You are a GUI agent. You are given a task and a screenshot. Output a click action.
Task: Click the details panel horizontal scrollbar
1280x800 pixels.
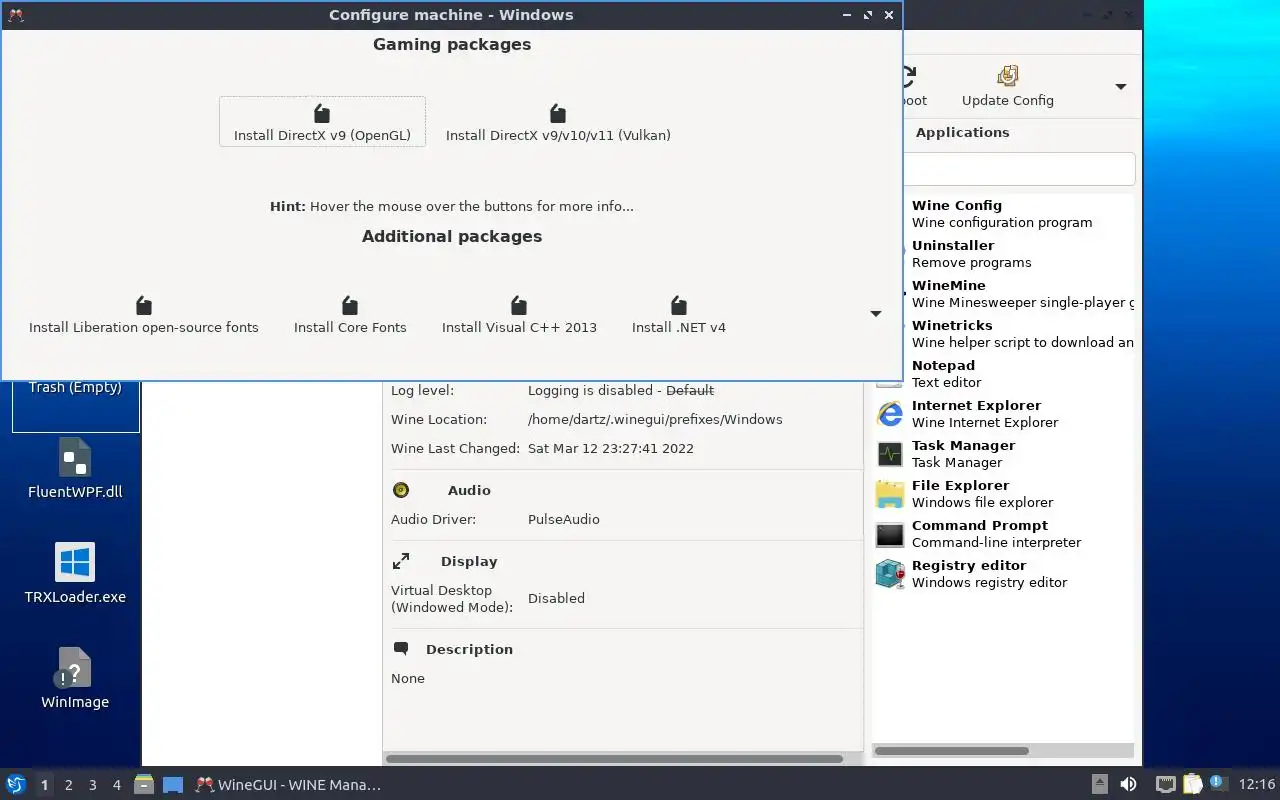614,759
